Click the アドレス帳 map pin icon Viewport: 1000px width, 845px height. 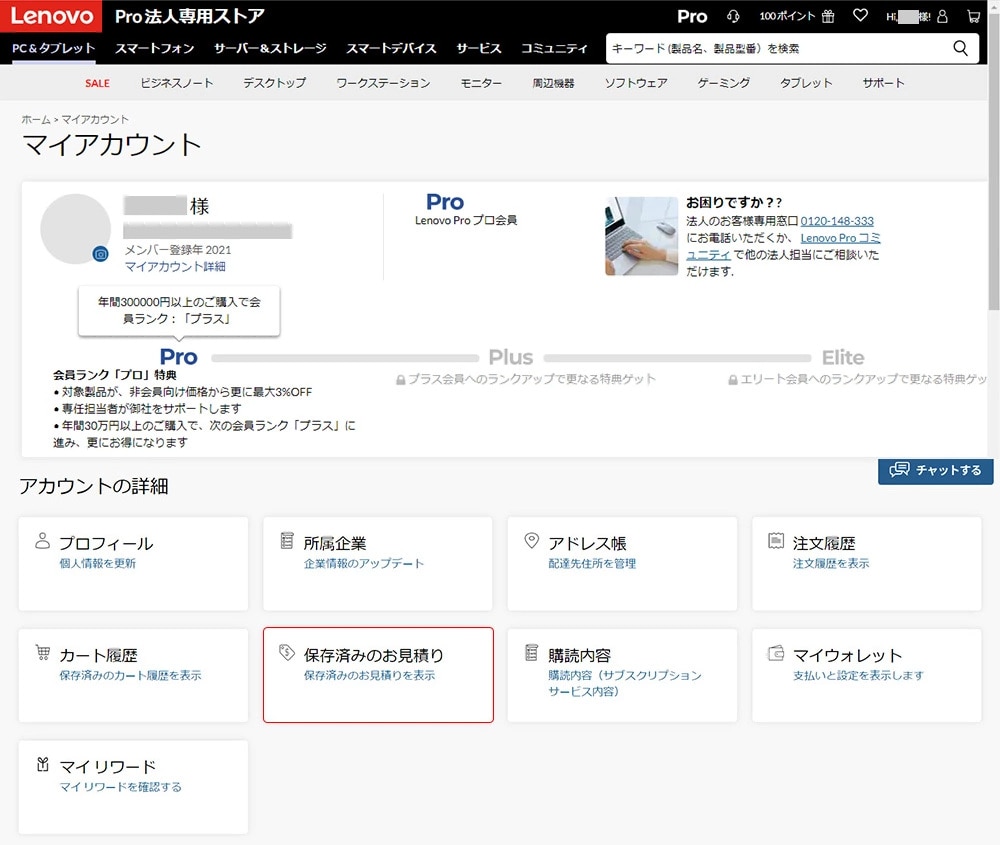(x=531, y=540)
